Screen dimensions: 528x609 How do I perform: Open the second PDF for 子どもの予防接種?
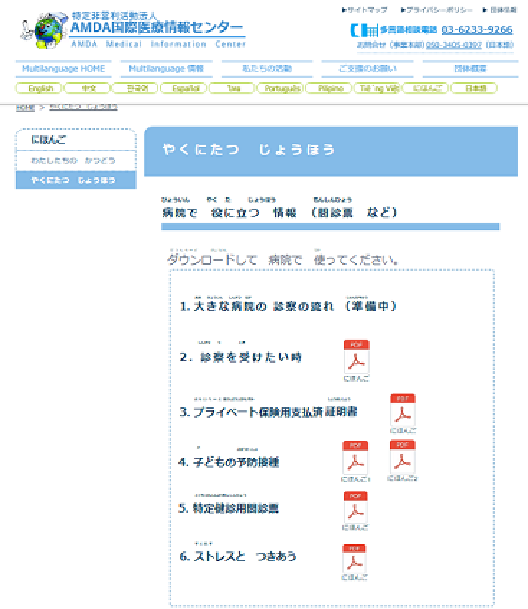pos(403,457)
